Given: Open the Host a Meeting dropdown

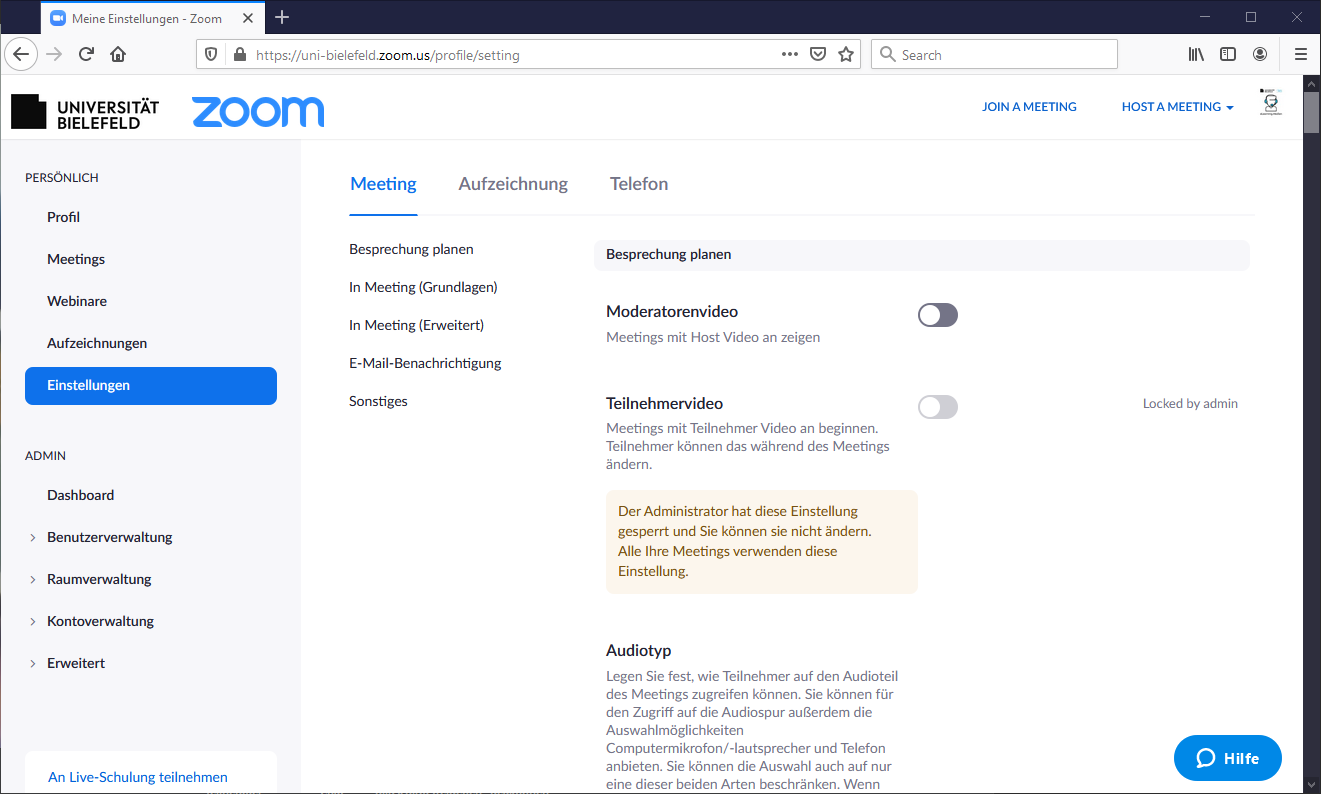Looking at the screenshot, I should (x=1177, y=107).
